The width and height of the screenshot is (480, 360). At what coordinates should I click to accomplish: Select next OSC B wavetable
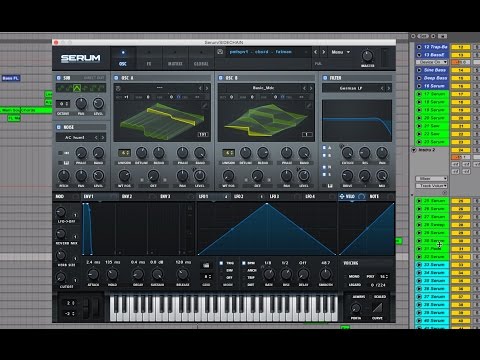(311, 88)
